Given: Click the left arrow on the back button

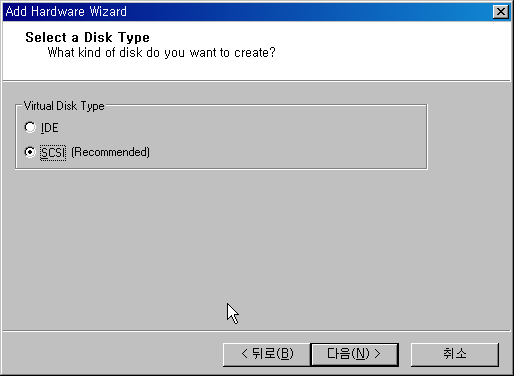Looking at the screenshot, I should [244, 354].
